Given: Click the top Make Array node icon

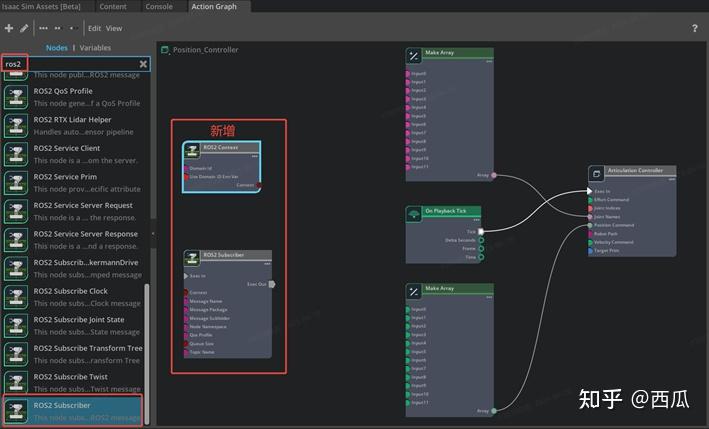Looking at the screenshot, I should 414,55.
